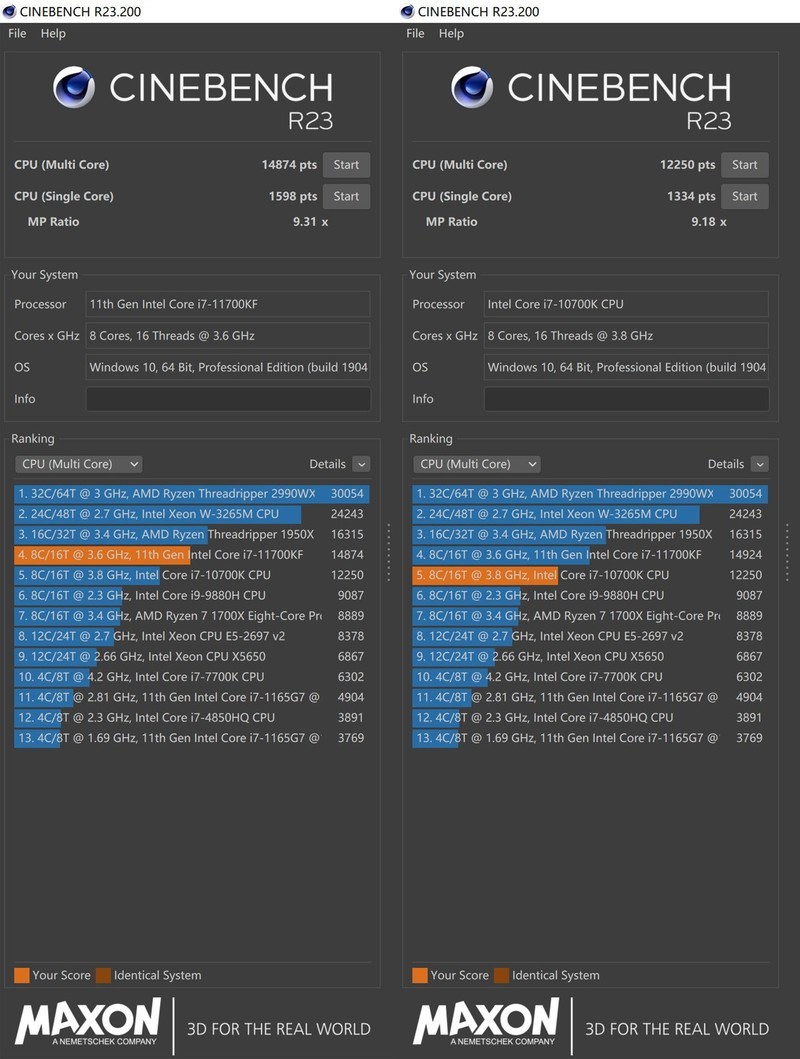This screenshot has width=800, height=1059.
Task: Expand the CPU (Multi Core) ranking dropdown in right window
Action: [x=477, y=464]
